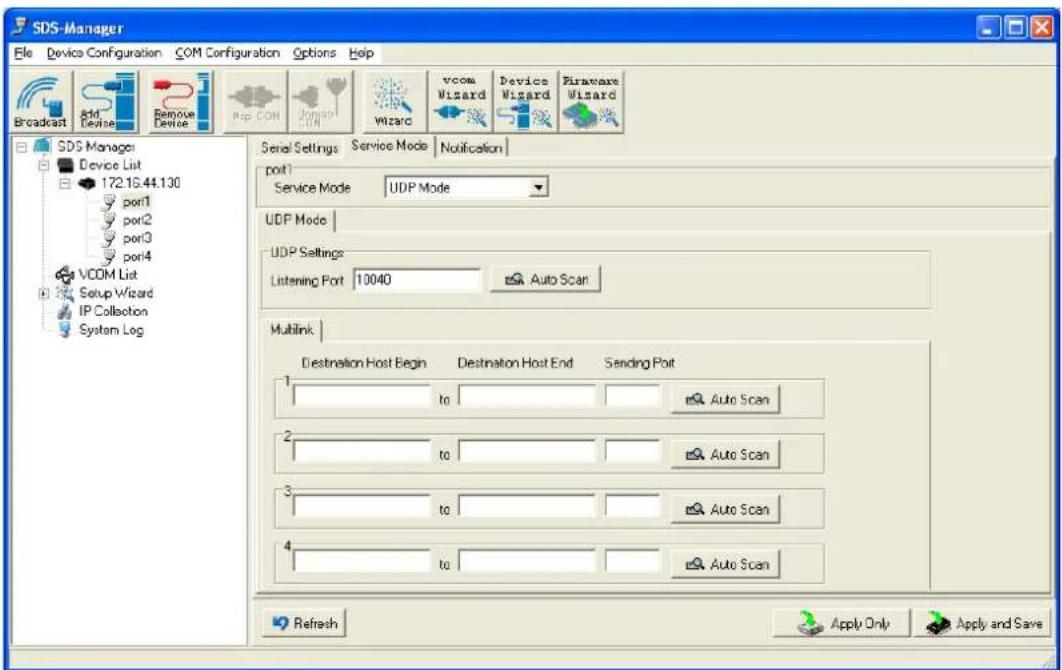This screenshot has height=670, width=1062.
Task: Open the COM Configuration menu
Action: pyautogui.click(x=227, y=53)
